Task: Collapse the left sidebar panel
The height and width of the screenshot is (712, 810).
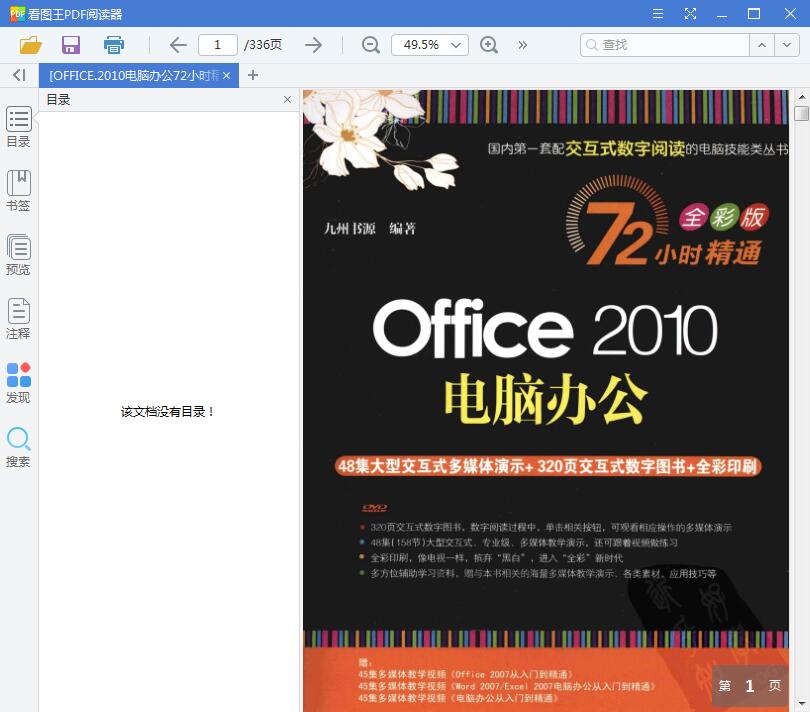Action: click(19, 75)
